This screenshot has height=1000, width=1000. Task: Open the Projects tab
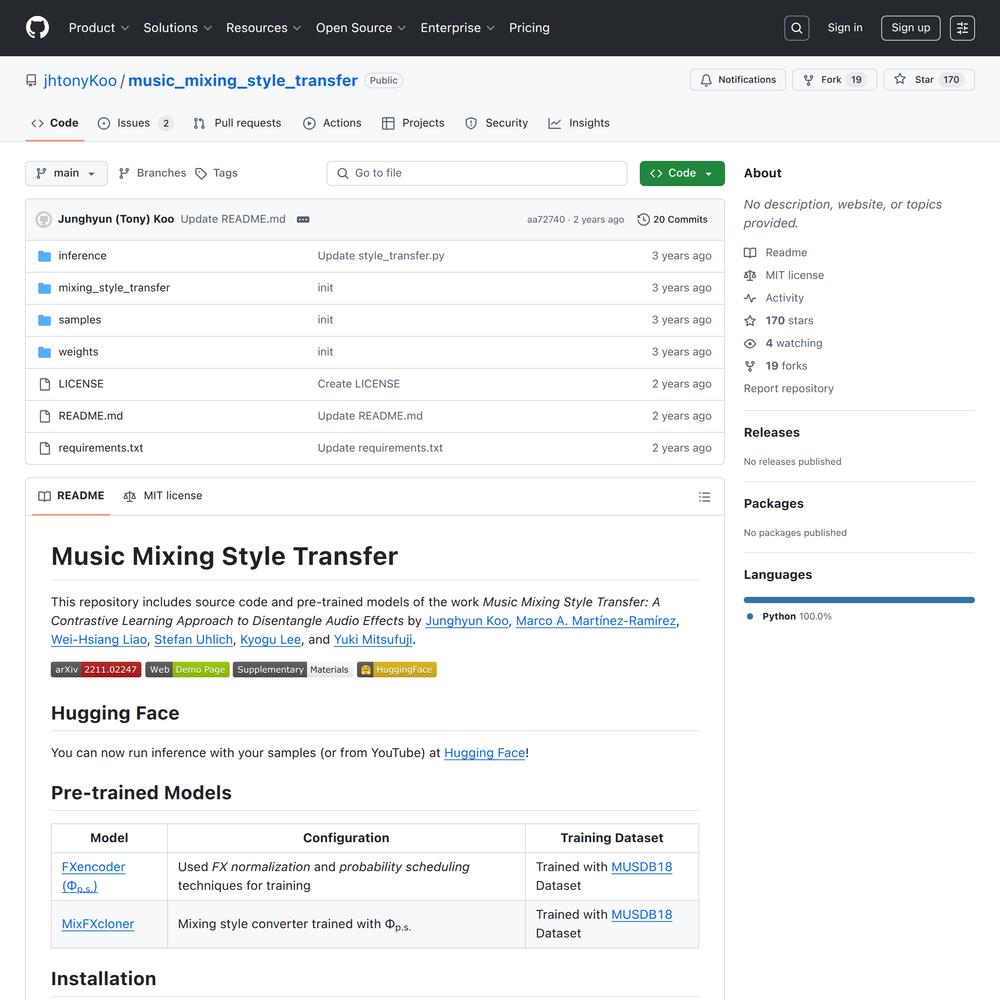[x=413, y=123]
